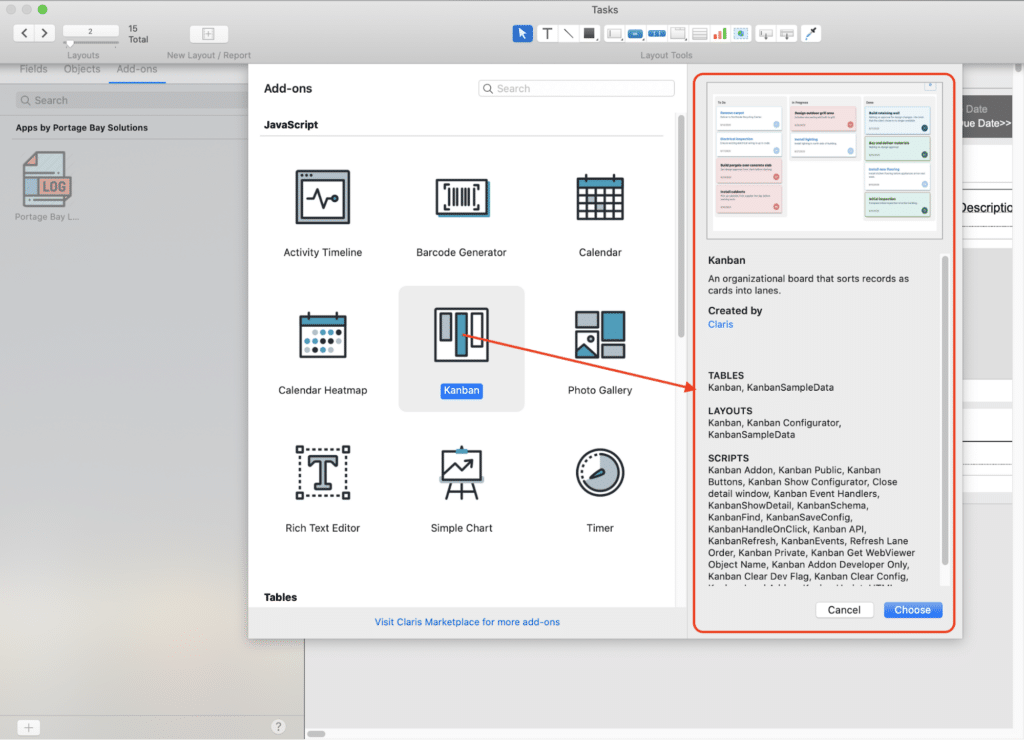This screenshot has height=740, width=1024.
Task: Select the Web Viewer tool
Action: 741,33
